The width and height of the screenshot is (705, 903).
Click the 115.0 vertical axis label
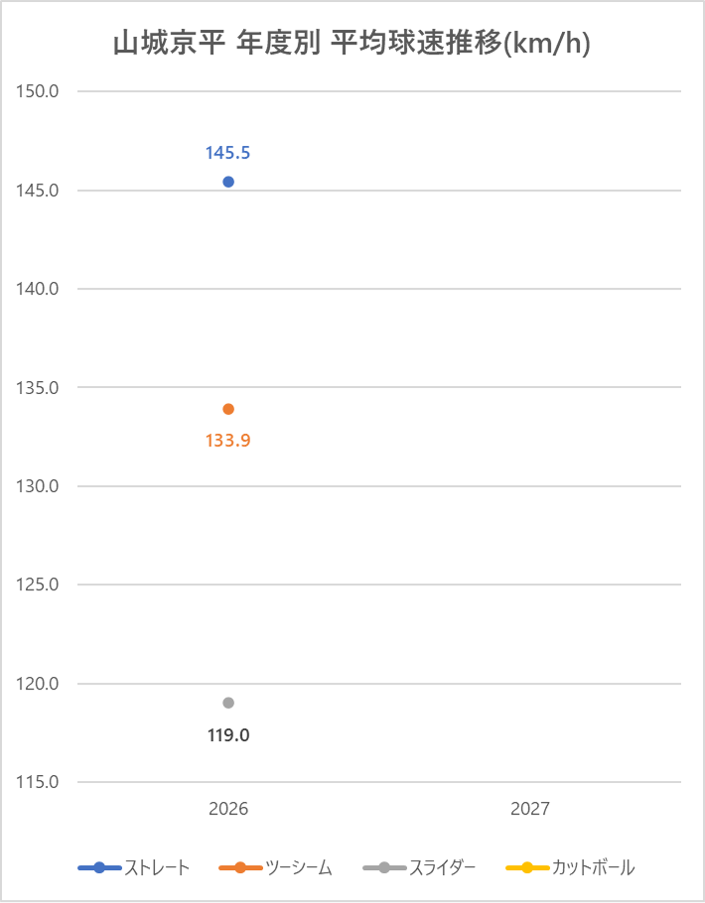(40, 782)
